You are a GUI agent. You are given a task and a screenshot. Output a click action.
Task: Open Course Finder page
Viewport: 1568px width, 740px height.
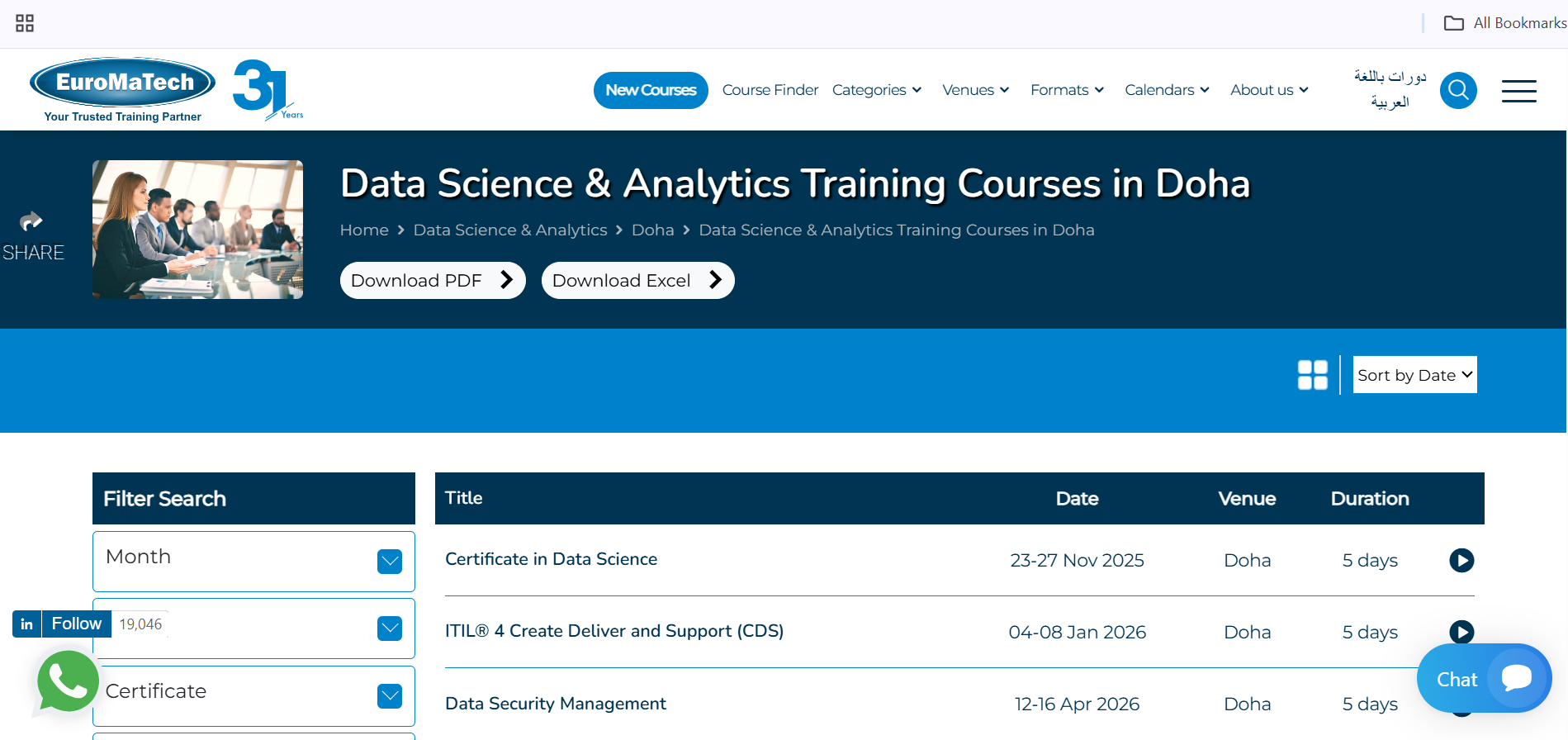pyautogui.click(x=770, y=90)
